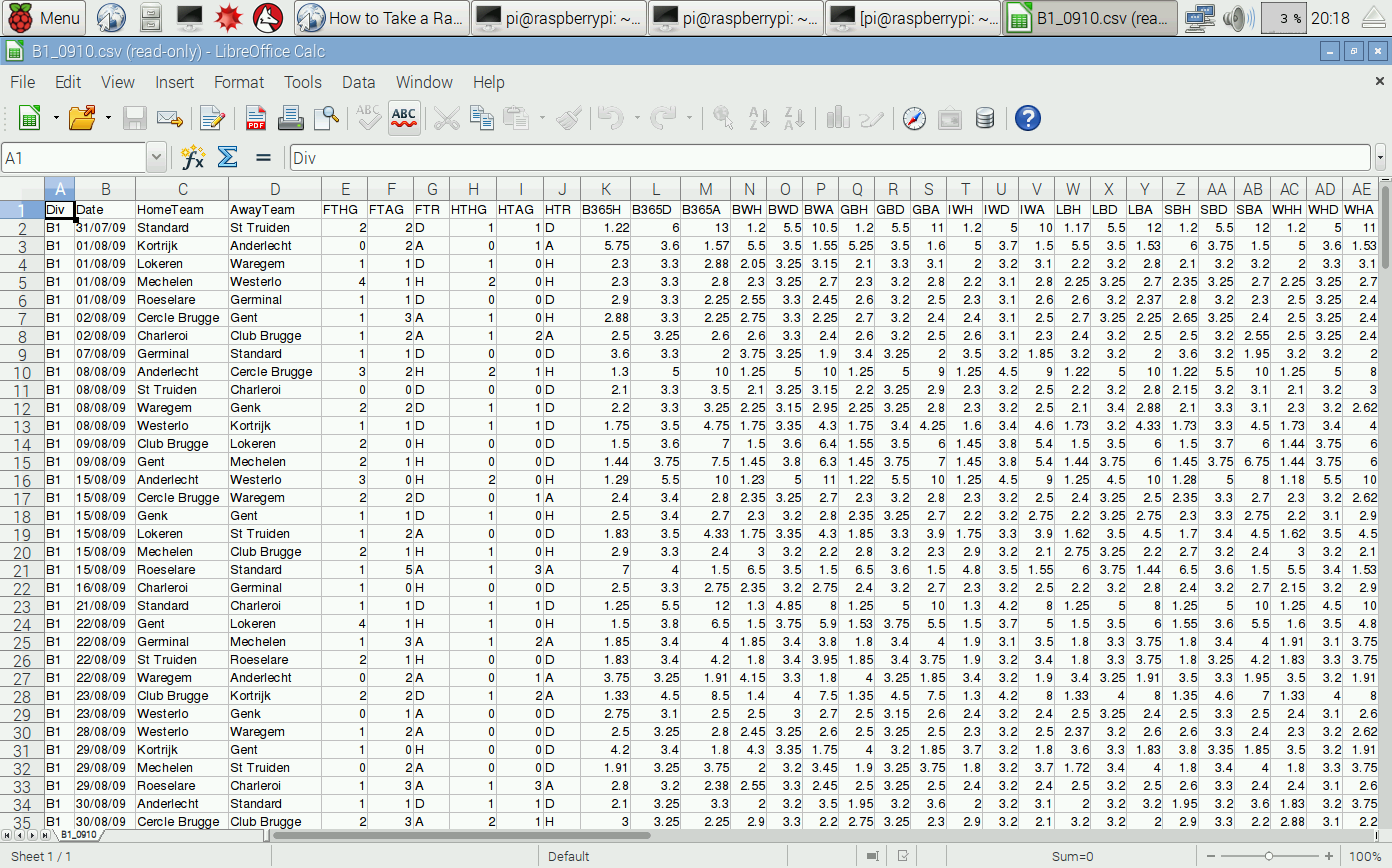Click the formula Input Line to type
This screenshot has width=1392, height=868.
click(x=700, y=157)
